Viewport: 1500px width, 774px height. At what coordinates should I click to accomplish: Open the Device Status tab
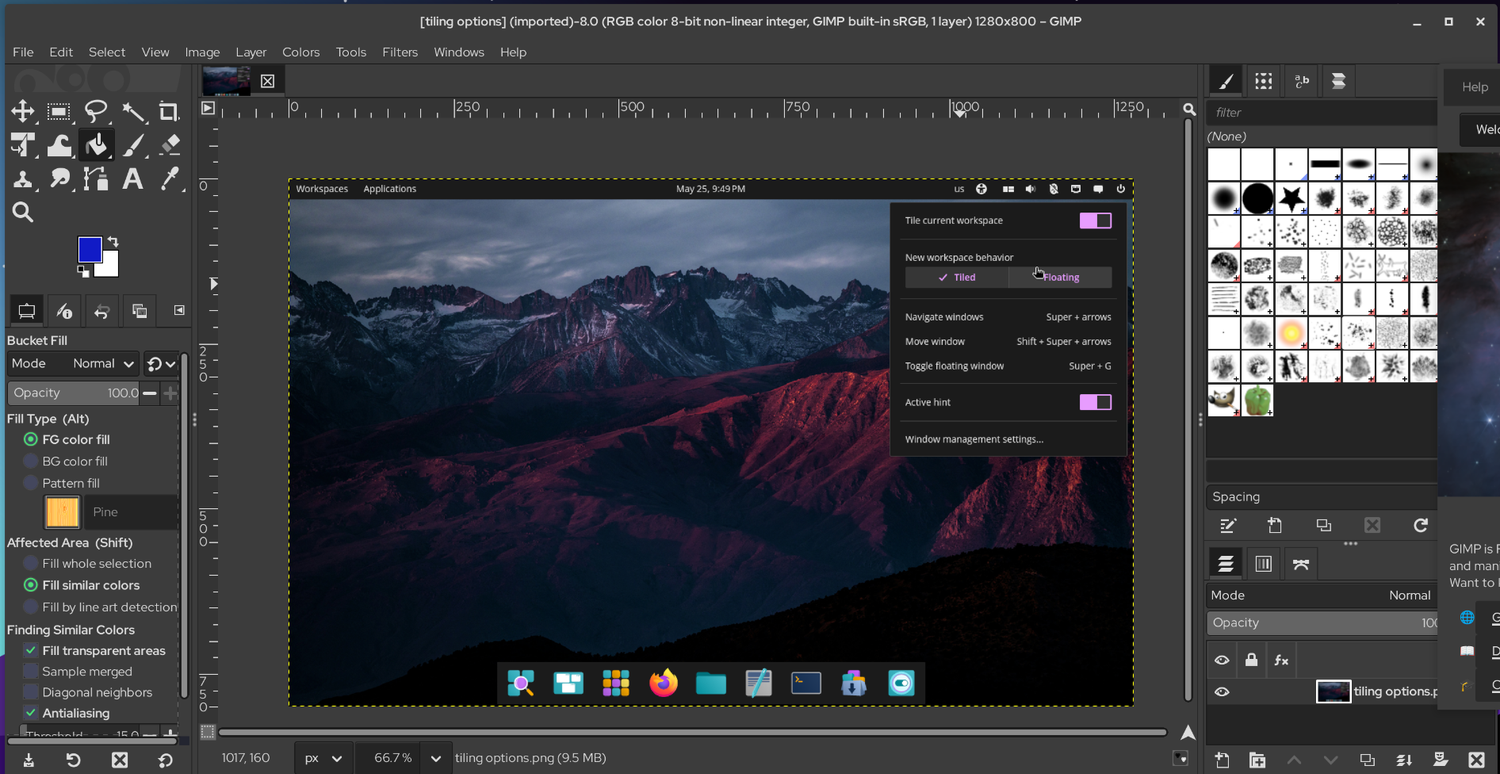(64, 311)
